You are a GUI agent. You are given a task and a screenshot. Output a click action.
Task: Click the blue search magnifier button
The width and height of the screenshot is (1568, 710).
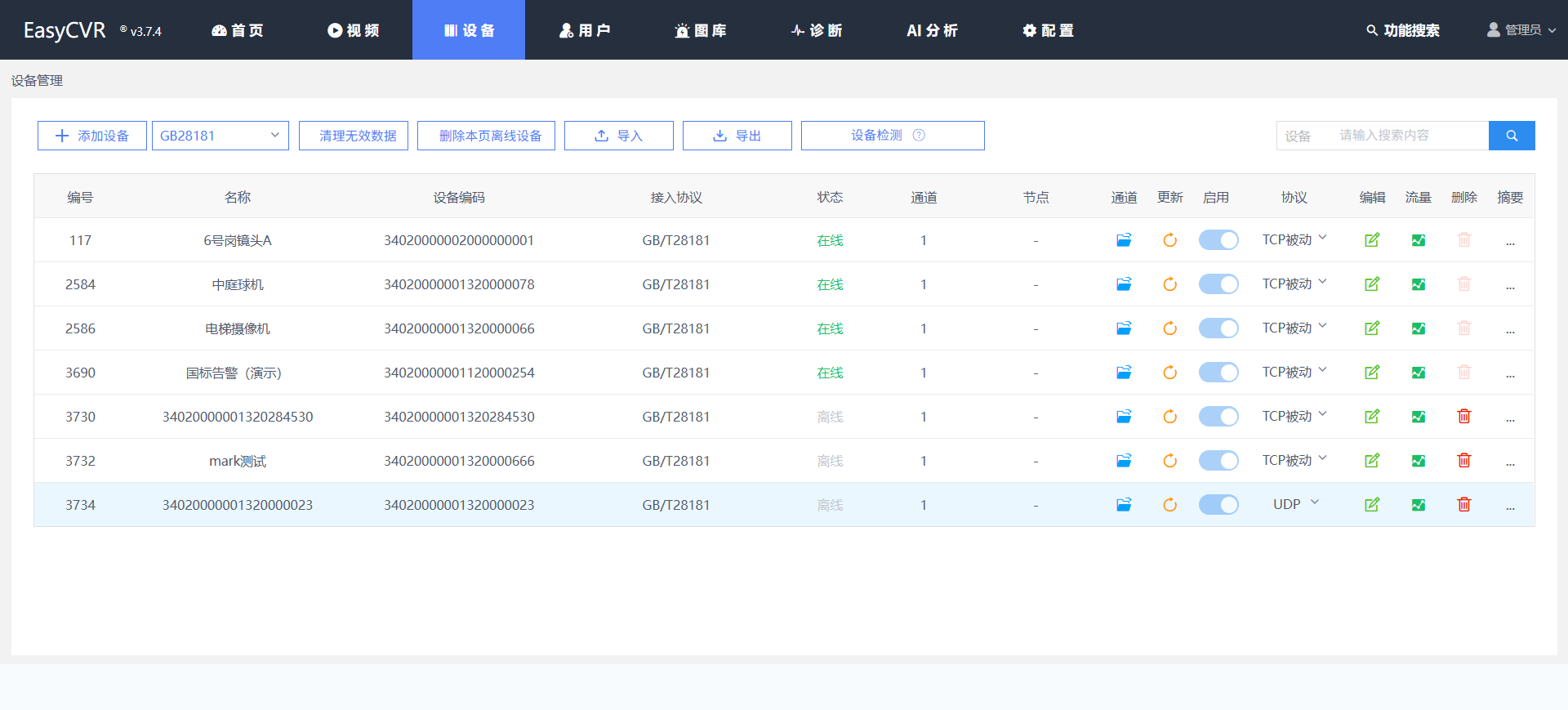[x=1512, y=136]
